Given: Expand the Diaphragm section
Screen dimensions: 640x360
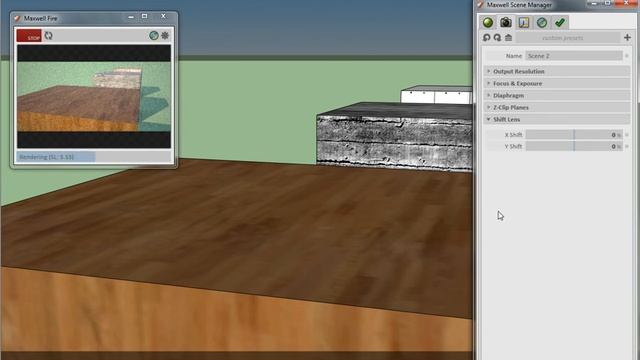Looking at the screenshot, I should click(557, 95).
